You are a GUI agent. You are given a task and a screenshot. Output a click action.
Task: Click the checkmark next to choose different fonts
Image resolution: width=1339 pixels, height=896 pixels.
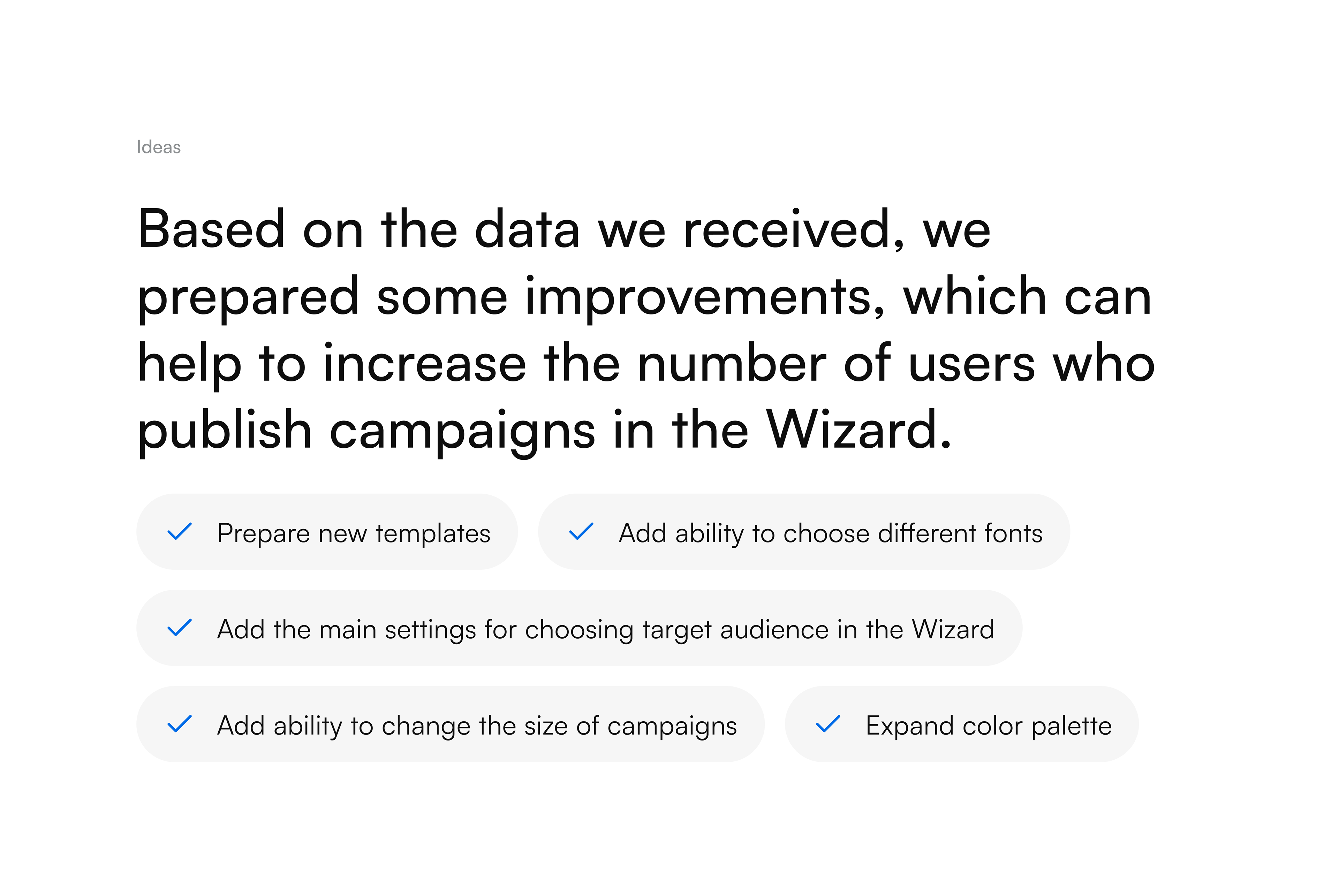(581, 532)
